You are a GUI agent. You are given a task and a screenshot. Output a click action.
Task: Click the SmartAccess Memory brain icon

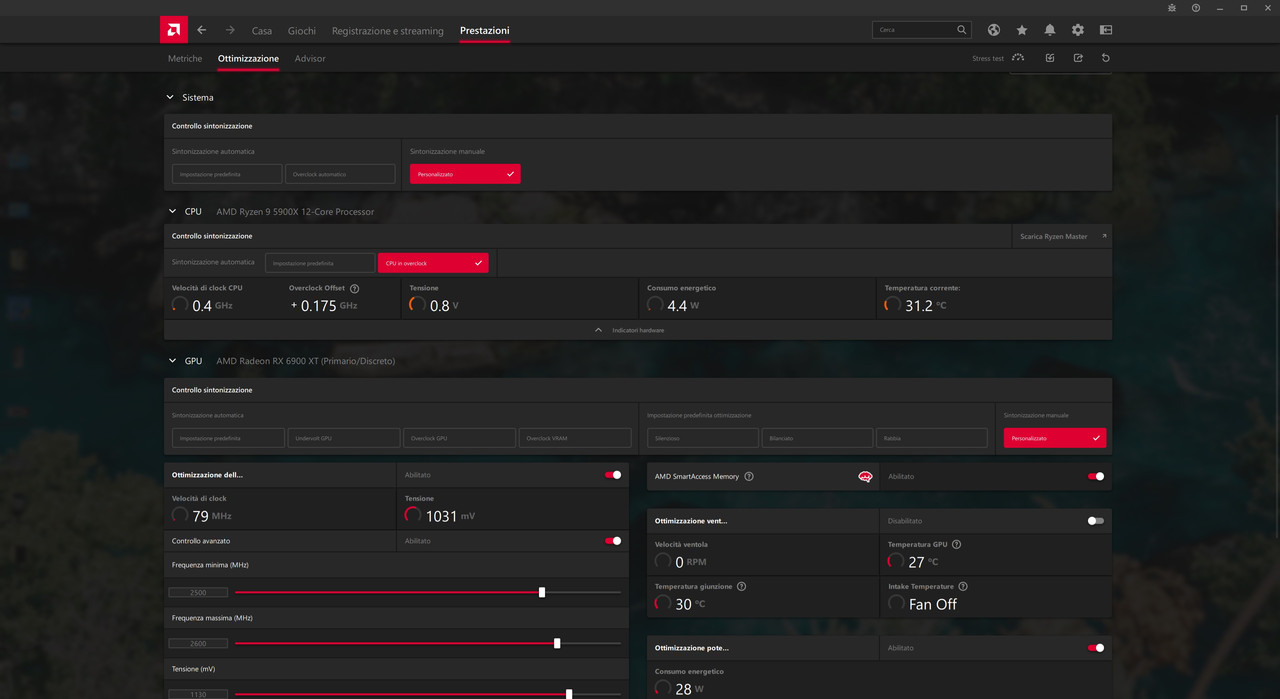866,477
